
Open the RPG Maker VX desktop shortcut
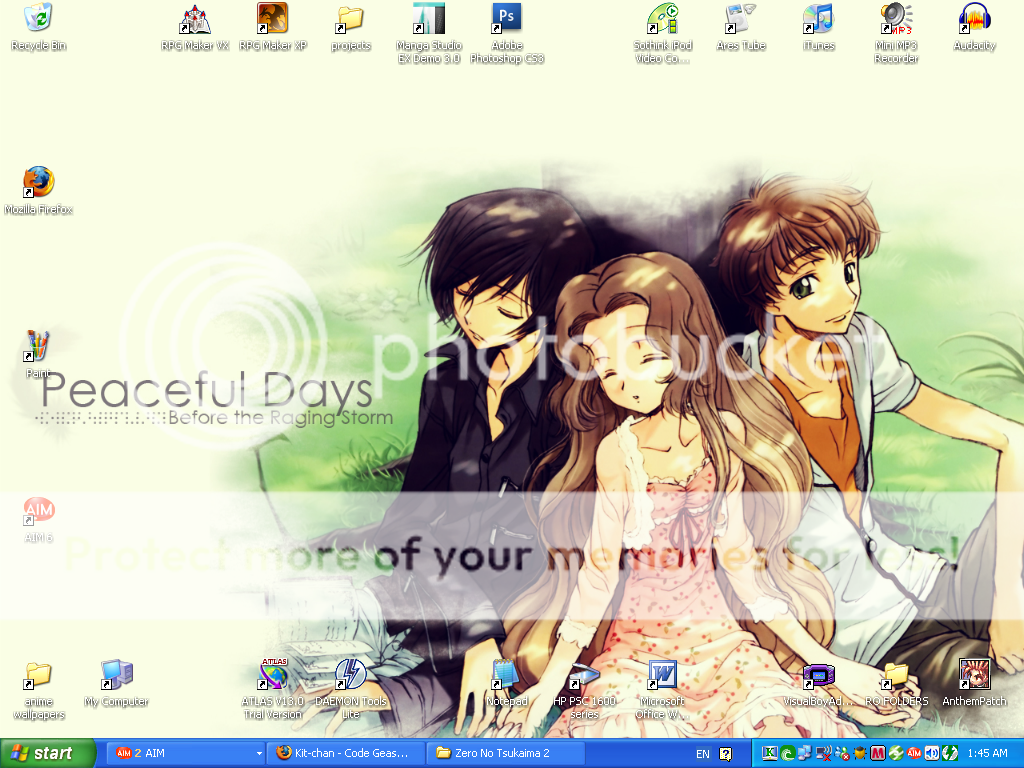[x=195, y=19]
